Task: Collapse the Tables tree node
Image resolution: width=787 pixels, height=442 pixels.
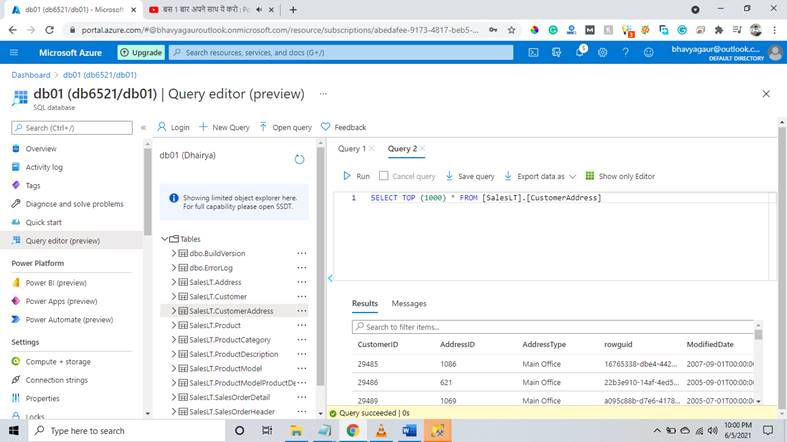Action: pos(165,239)
